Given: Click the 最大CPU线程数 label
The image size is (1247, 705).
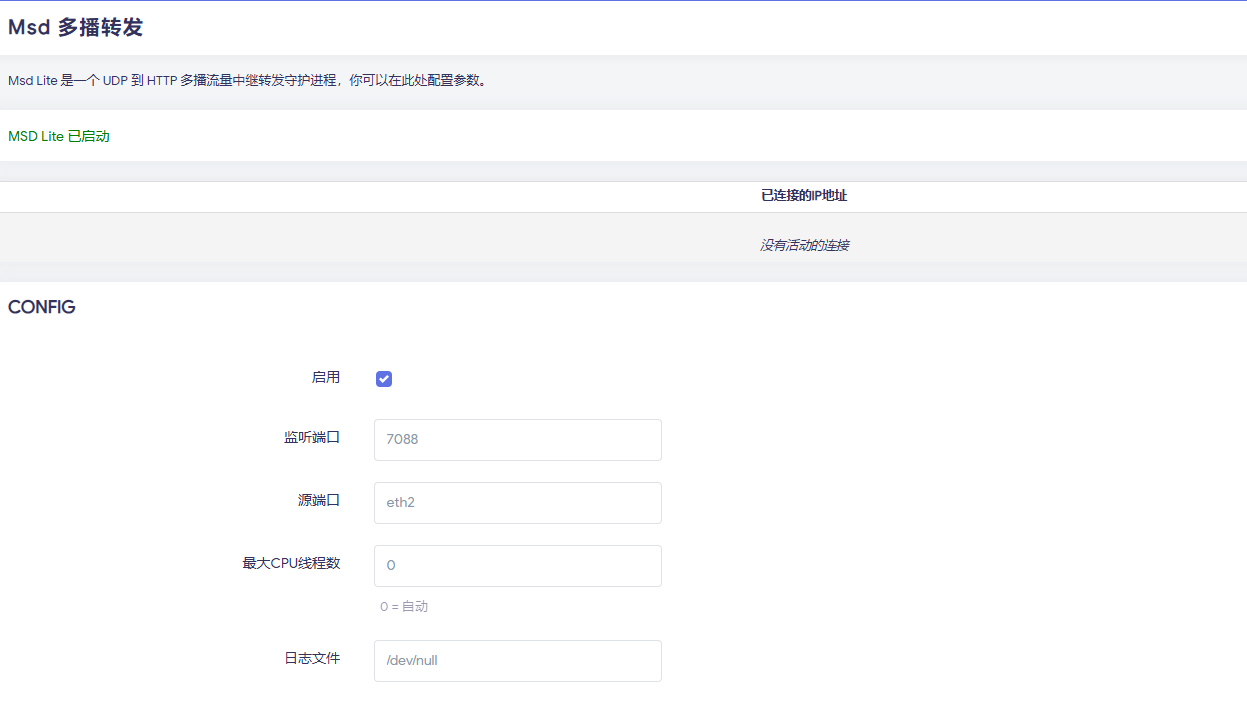Looking at the screenshot, I should pyautogui.click(x=291, y=563).
